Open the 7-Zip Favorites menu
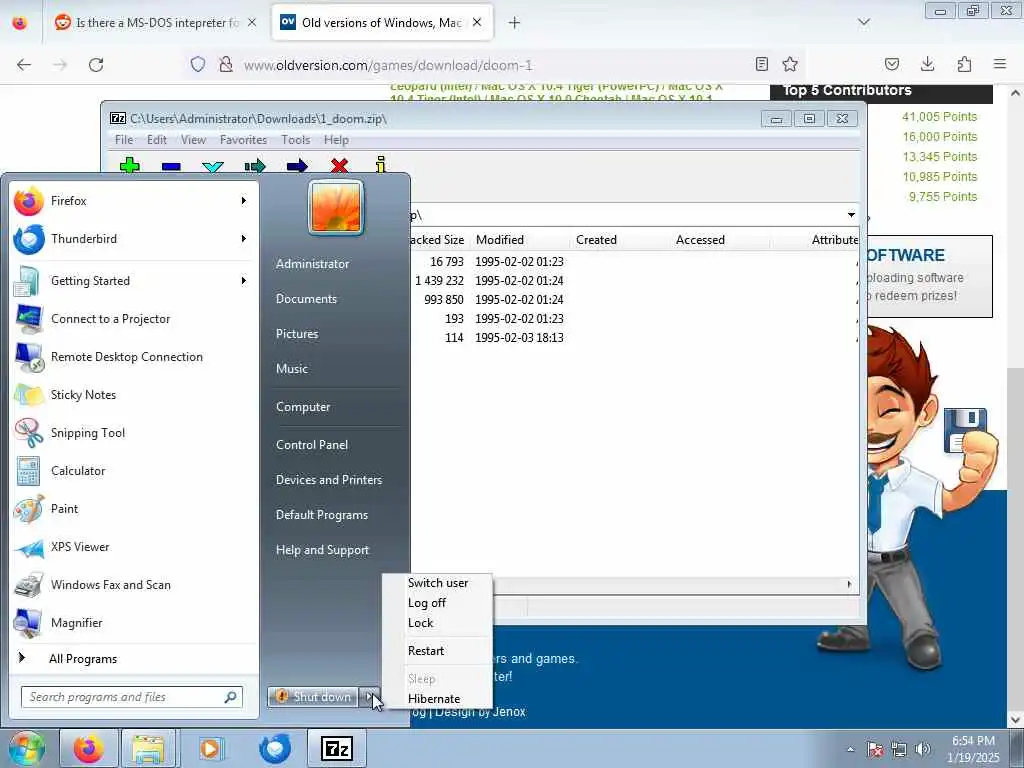Image resolution: width=1024 pixels, height=768 pixels. point(243,140)
